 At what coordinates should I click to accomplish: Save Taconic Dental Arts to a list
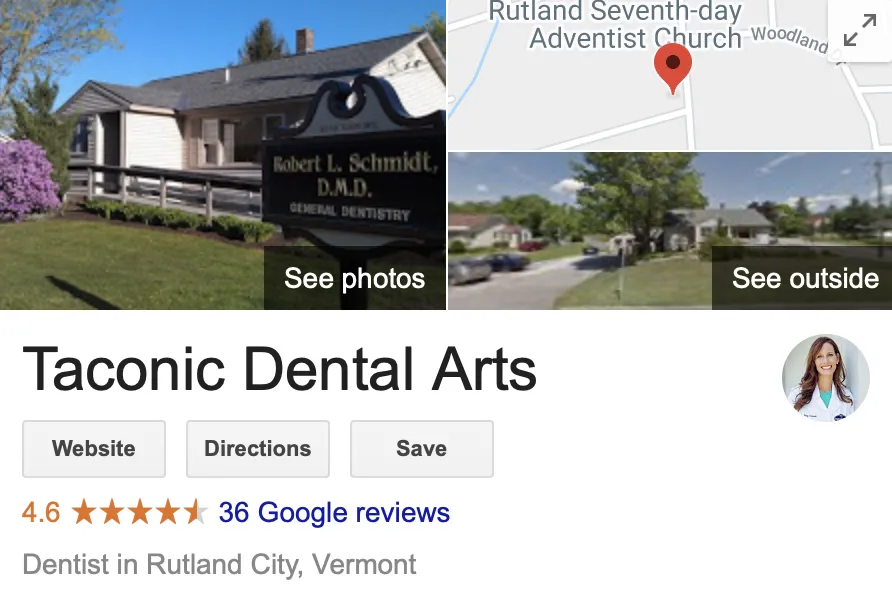tap(422, 449)
